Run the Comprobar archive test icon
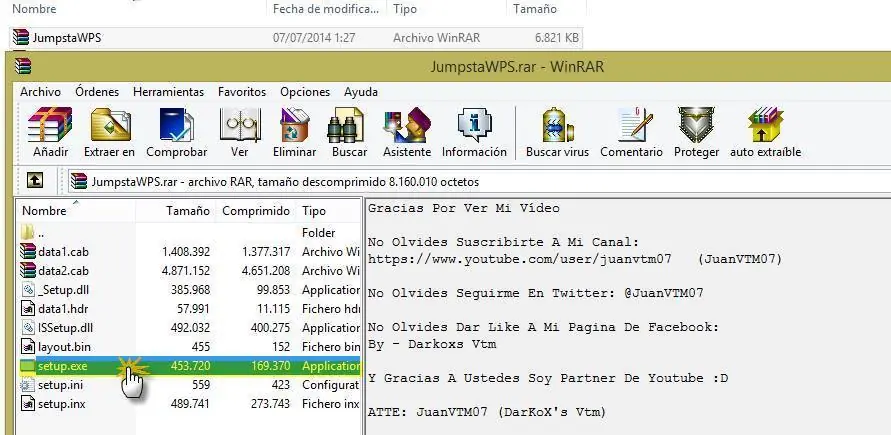 pyautogui.click(x=177, y=125)
